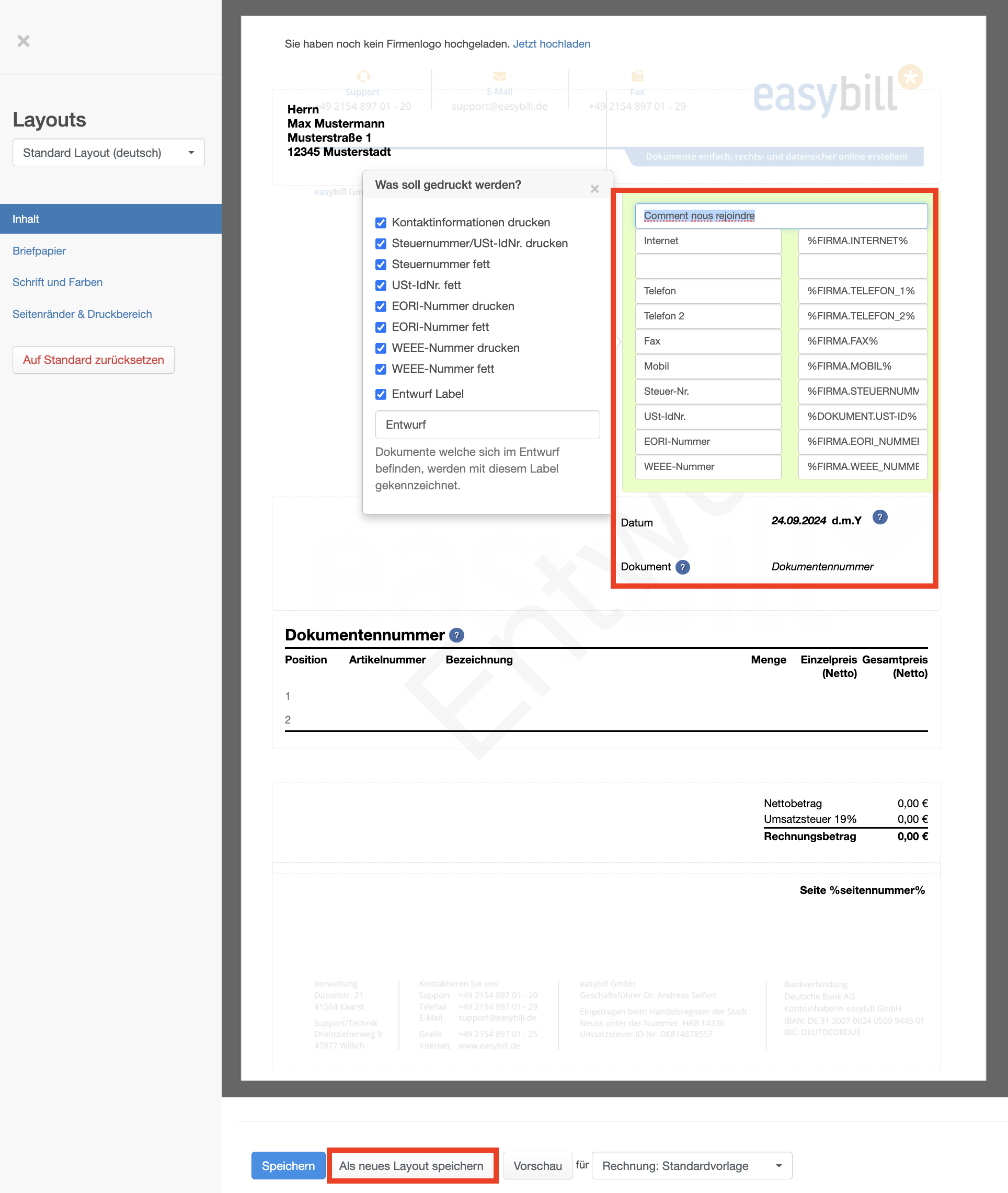Edit the 'Entwurf' label text field
The width and height of the screenshot is (1008, 1193).
(487, 425)
